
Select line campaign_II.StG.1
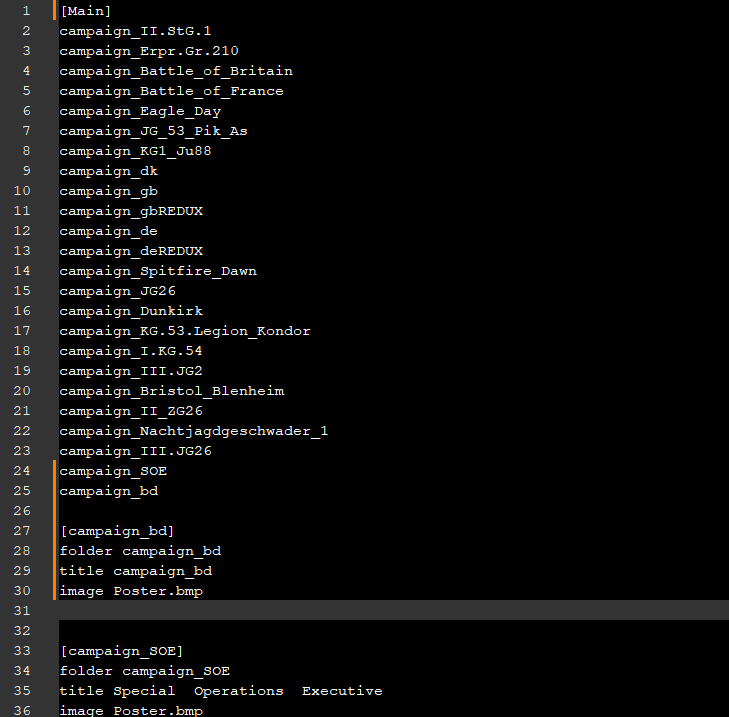[x=135, y=31]
